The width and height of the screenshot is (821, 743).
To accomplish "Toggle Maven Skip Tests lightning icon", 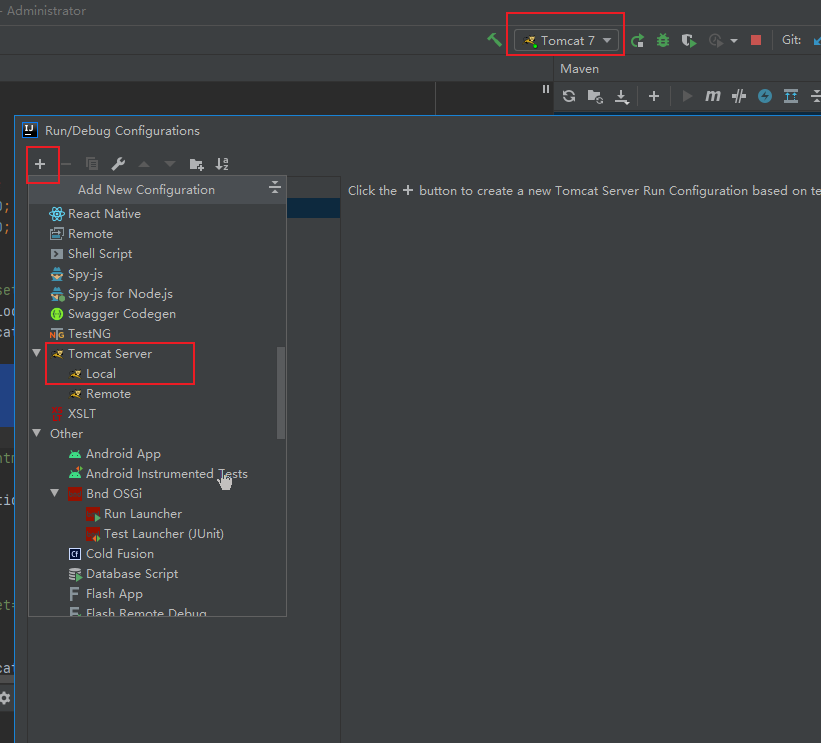I will tap(765, 96).
